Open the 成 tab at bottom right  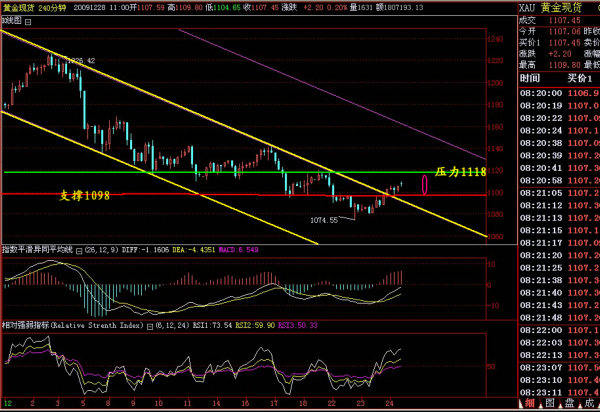pos(590,403)
